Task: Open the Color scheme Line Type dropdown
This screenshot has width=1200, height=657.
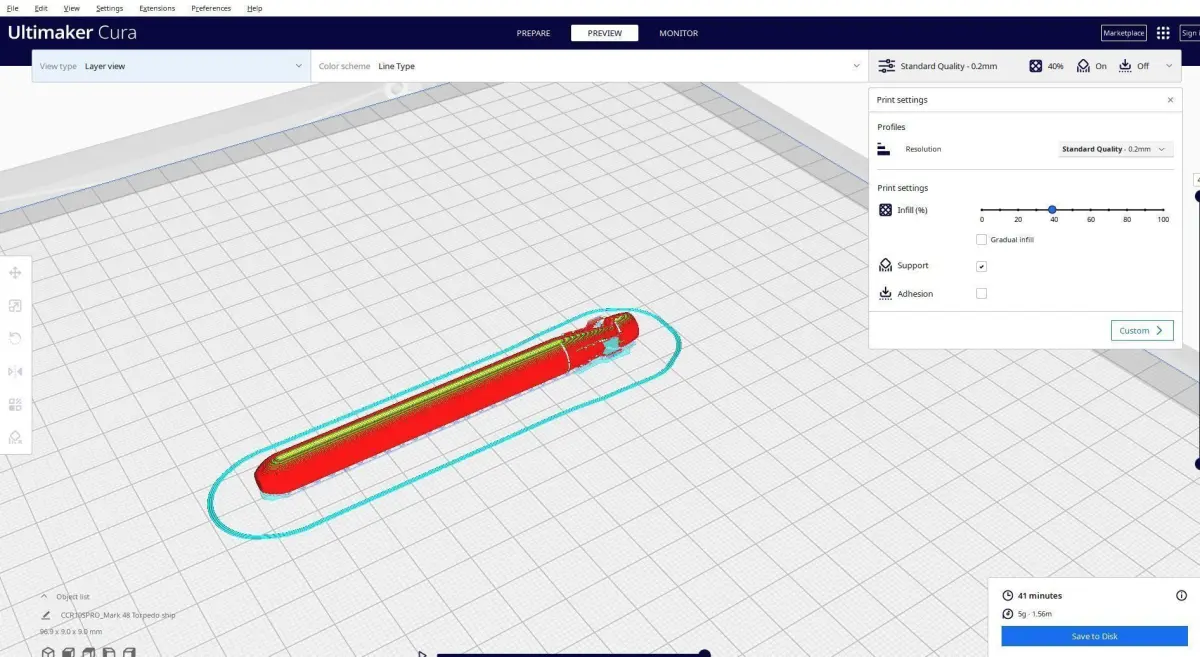Action: (589, 66)
